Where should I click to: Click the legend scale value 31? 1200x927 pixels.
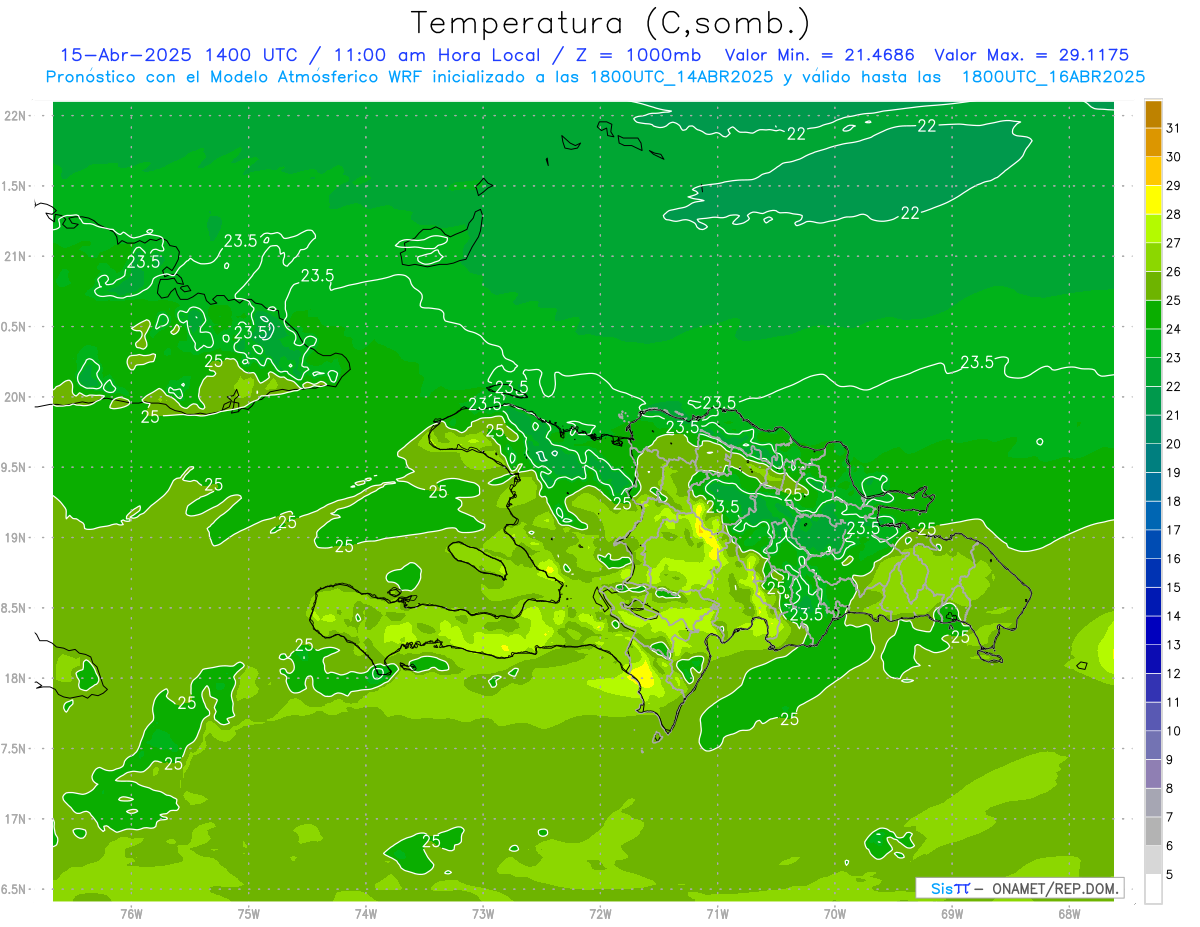pos(1174,128)
